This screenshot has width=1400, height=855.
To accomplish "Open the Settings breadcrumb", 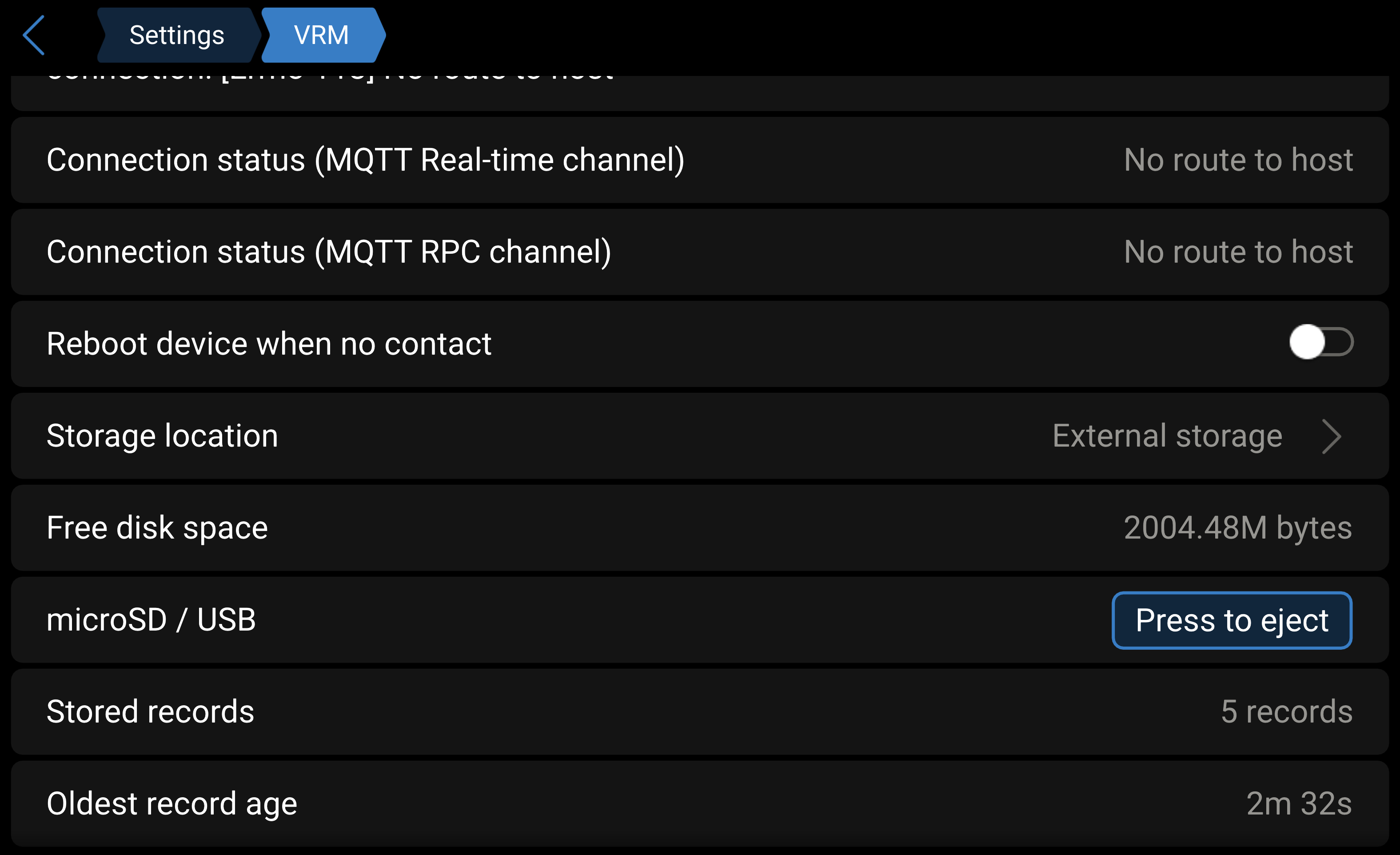I will click(177, 35).
